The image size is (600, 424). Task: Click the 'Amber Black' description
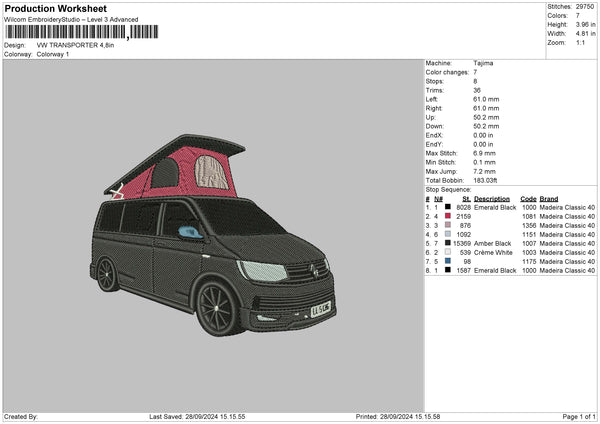click(492, 243)
